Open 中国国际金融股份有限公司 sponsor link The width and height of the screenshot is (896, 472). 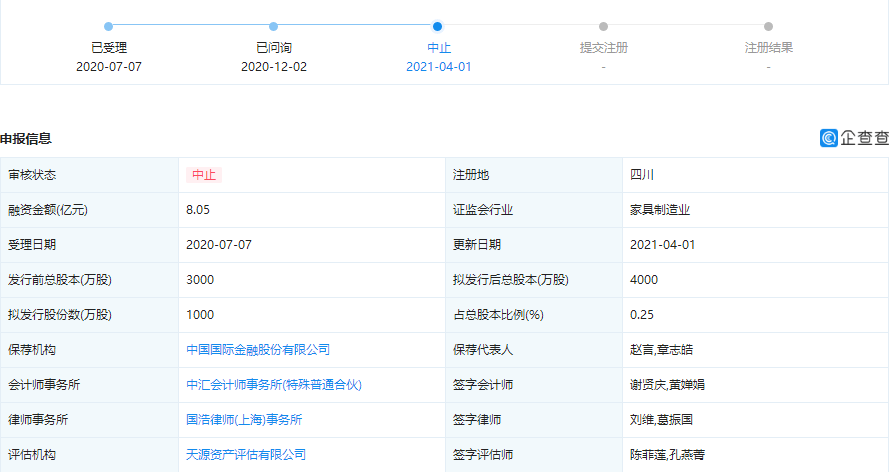point(258,350)
